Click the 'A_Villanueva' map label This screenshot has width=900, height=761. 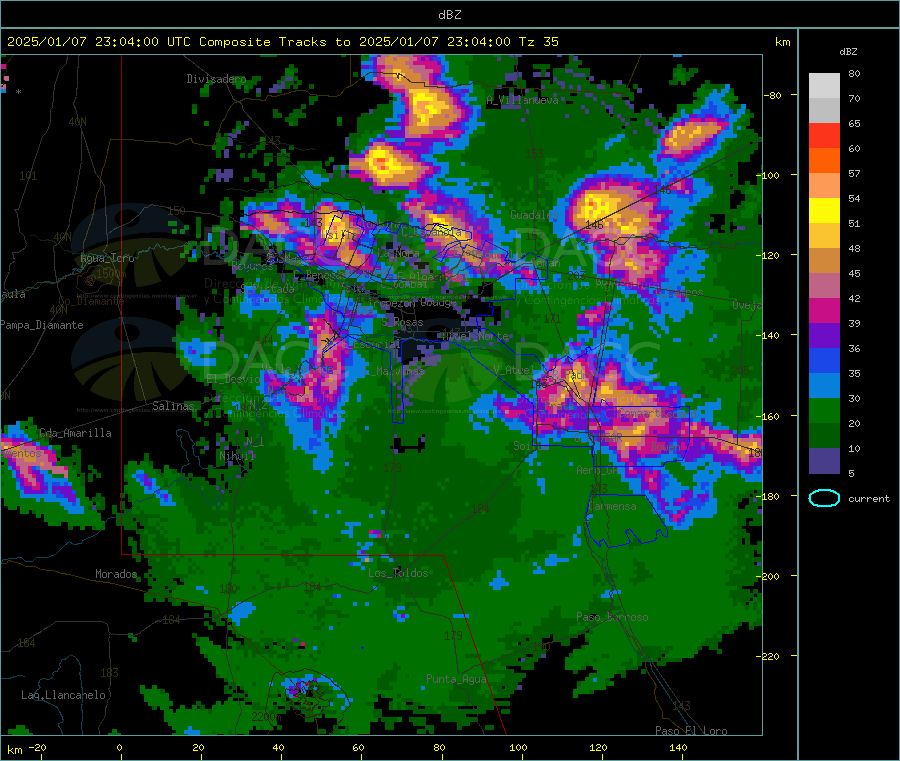coord(522,100)
